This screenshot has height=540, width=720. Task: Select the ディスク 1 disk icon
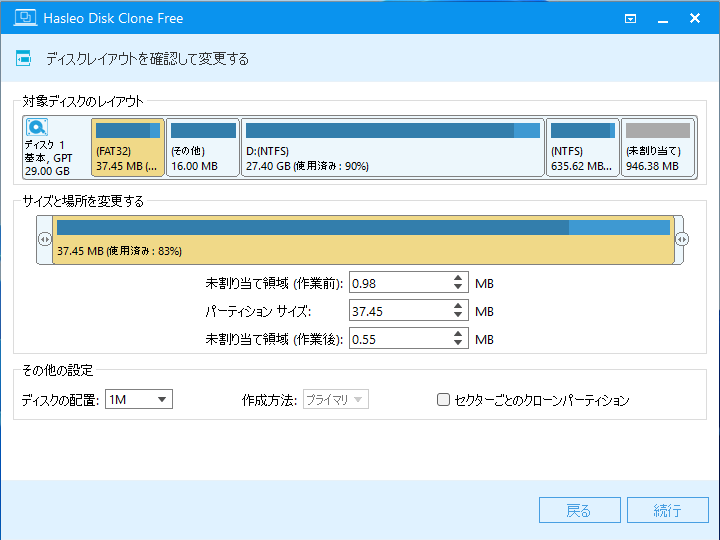37,127
